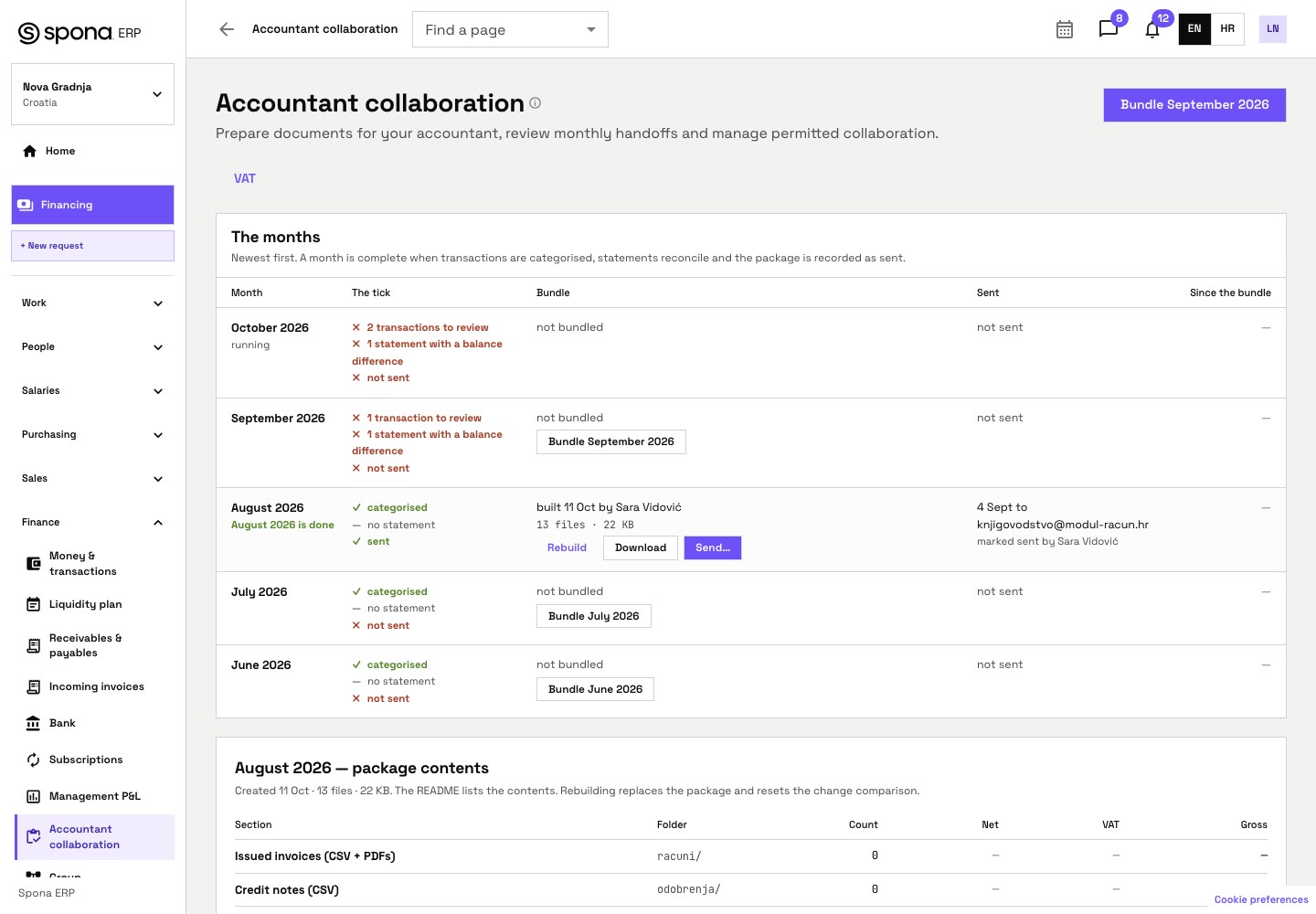
Task: Click 'Since the bundle' column header
Action: [x=1230, y=292]
